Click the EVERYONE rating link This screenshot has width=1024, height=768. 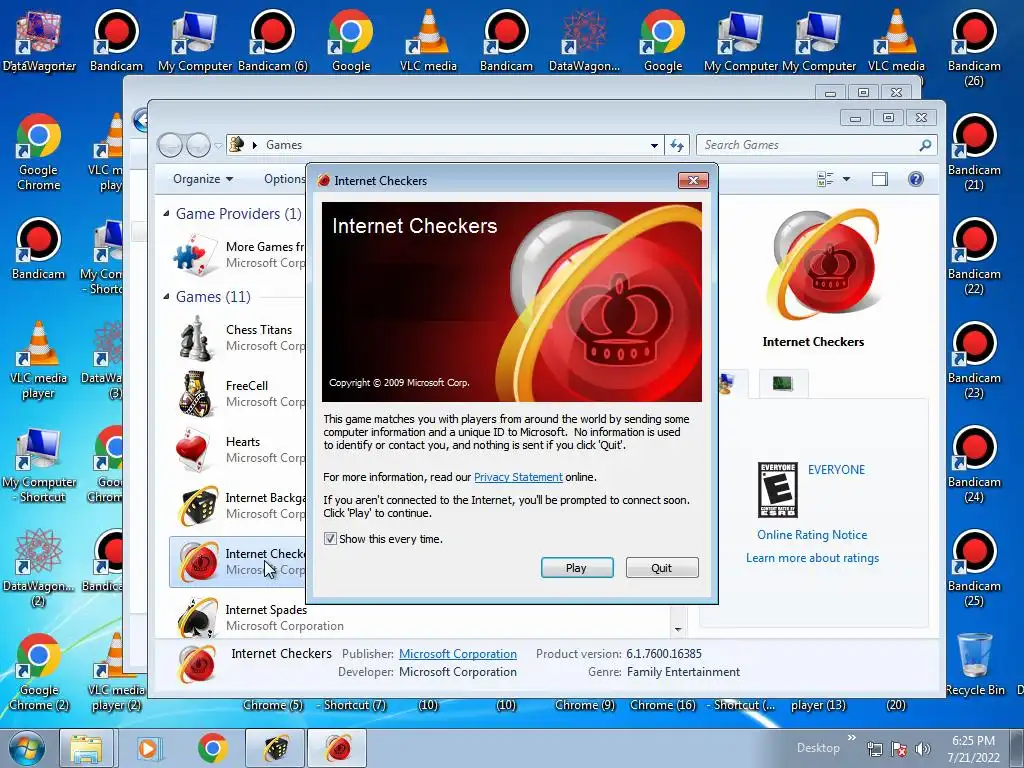pyautogui.click(x=836, y=470)
